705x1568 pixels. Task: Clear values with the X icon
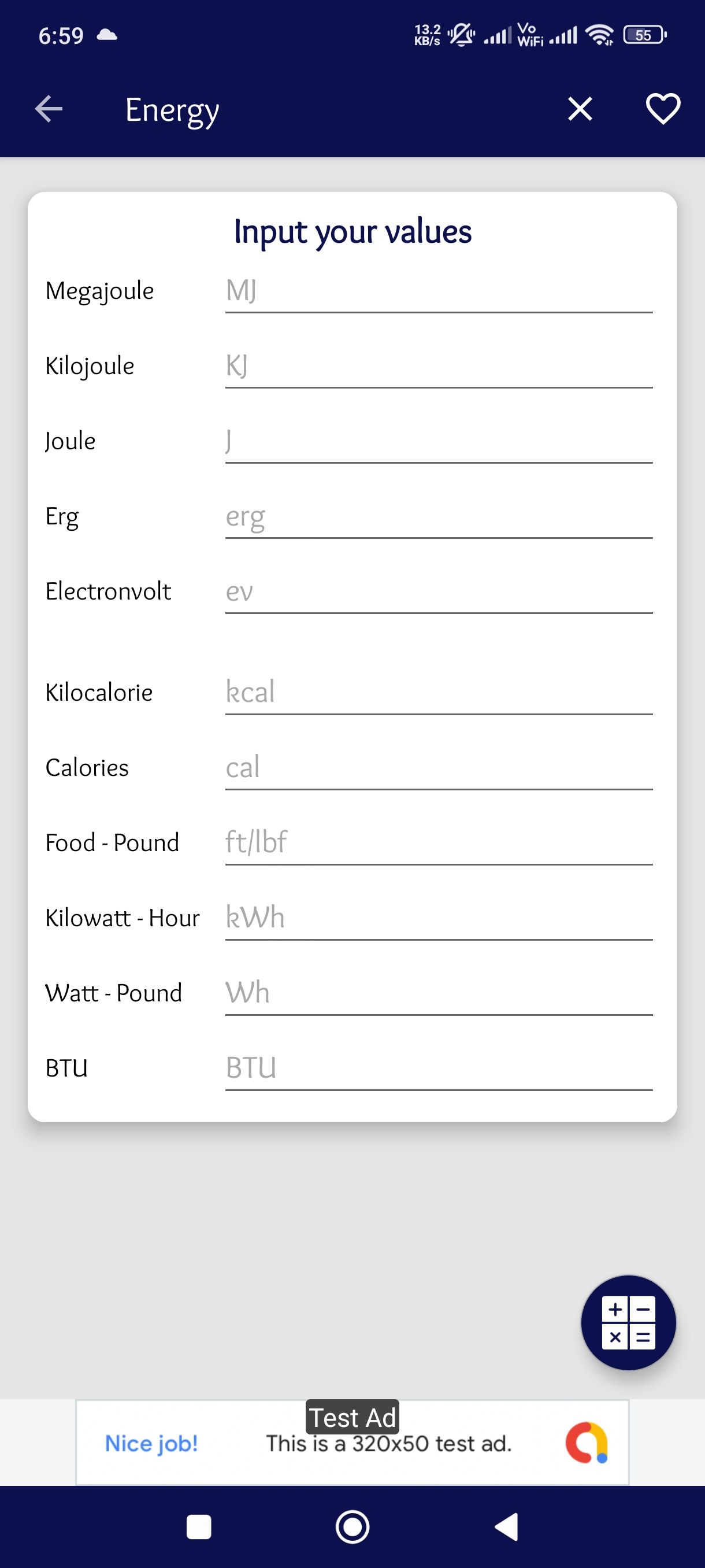[579, 110]
